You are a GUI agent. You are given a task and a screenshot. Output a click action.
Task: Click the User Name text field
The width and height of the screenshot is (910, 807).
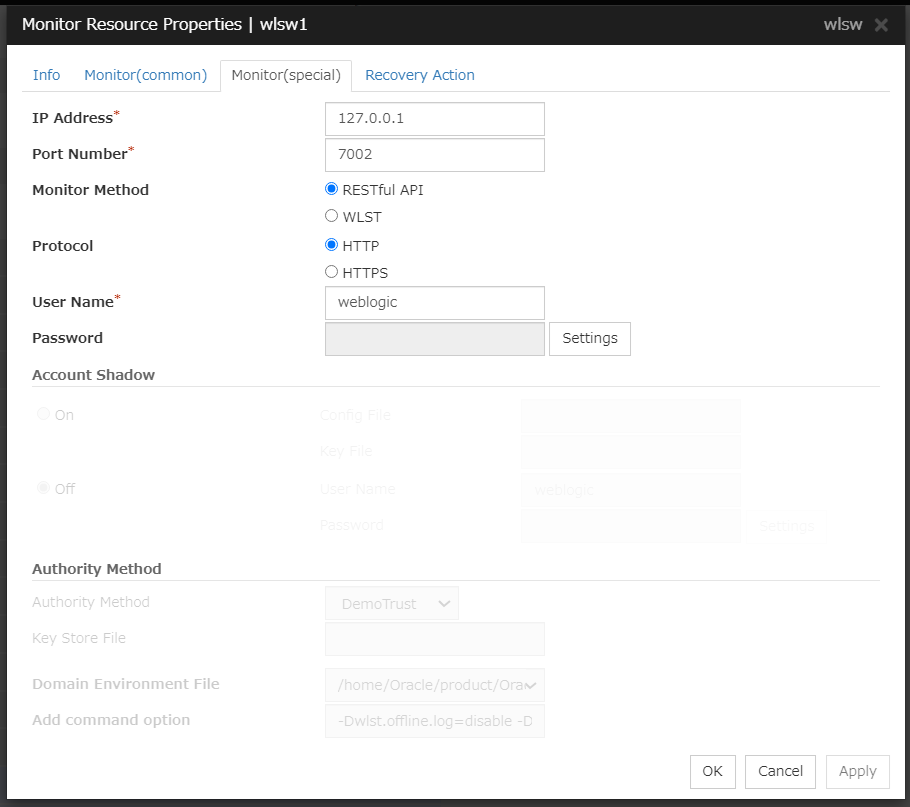(434, 303)
